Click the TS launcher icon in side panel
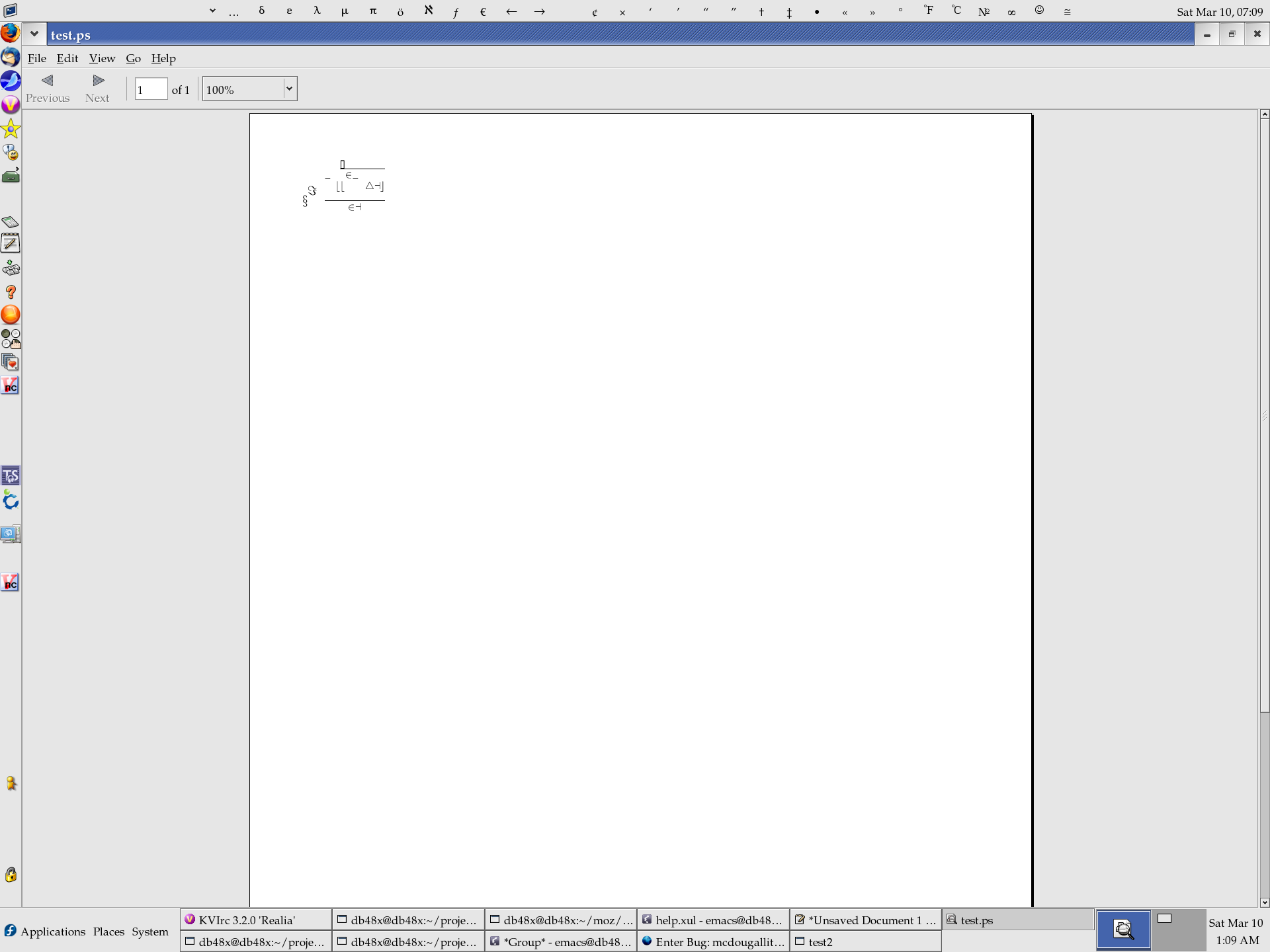This screenshot has height=952, width=1270. tap(11, 475)
